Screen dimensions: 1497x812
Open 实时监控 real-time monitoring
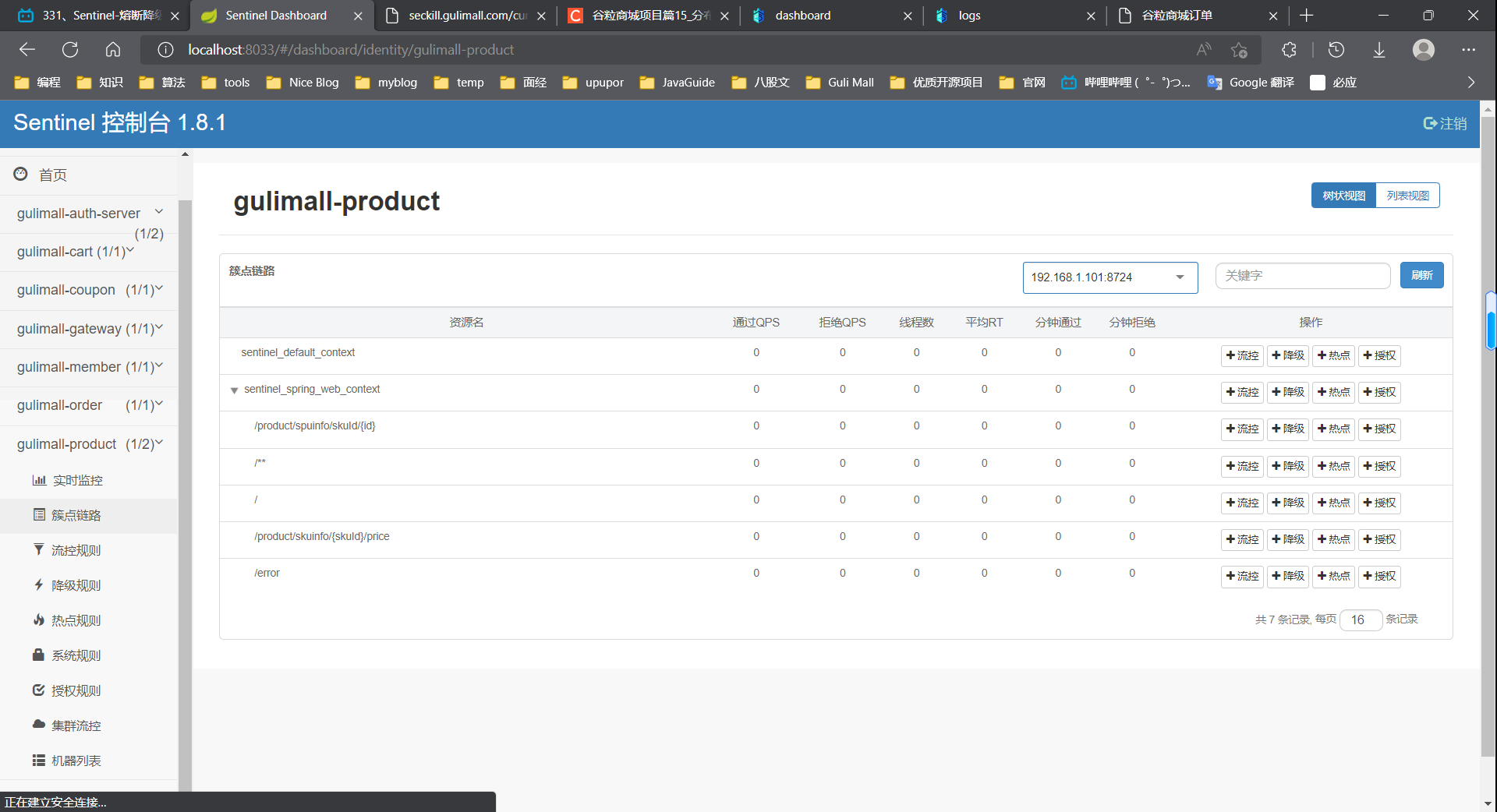pyautogui.click(x=67, y=481)
